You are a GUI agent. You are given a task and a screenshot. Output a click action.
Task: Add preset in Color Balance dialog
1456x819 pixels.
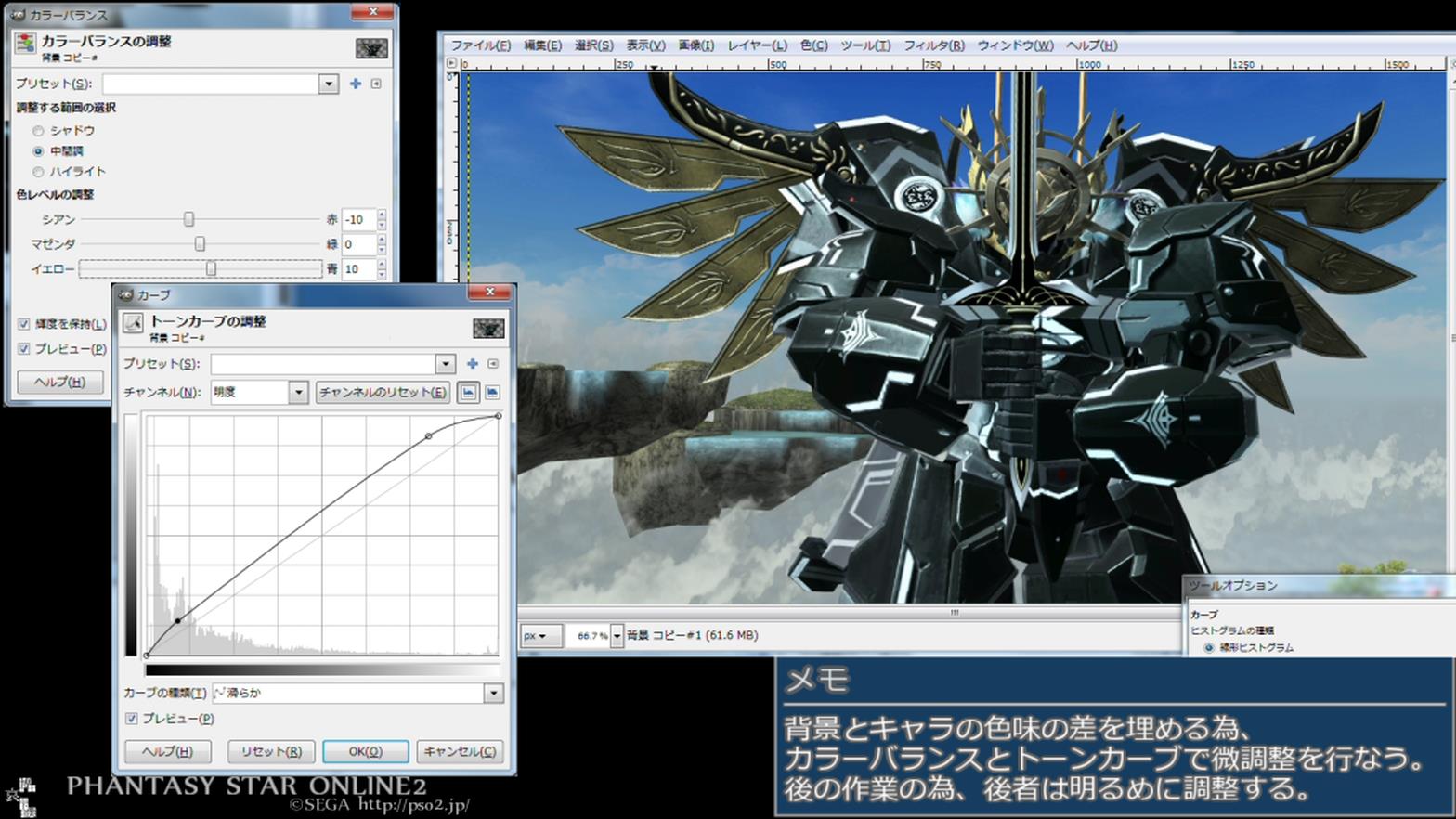(x=356, y=84)
